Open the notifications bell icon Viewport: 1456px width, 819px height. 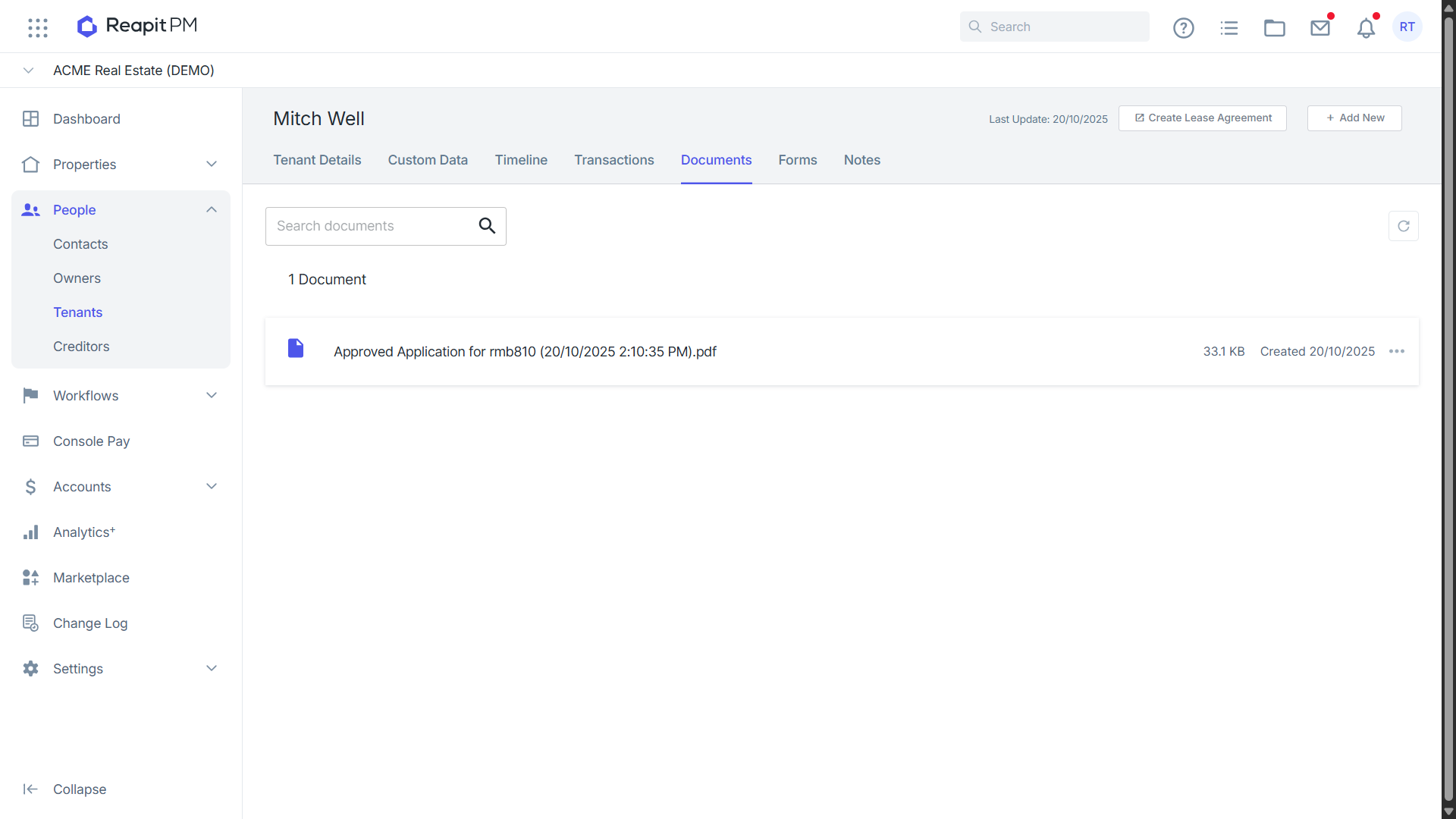[1366, 28]
